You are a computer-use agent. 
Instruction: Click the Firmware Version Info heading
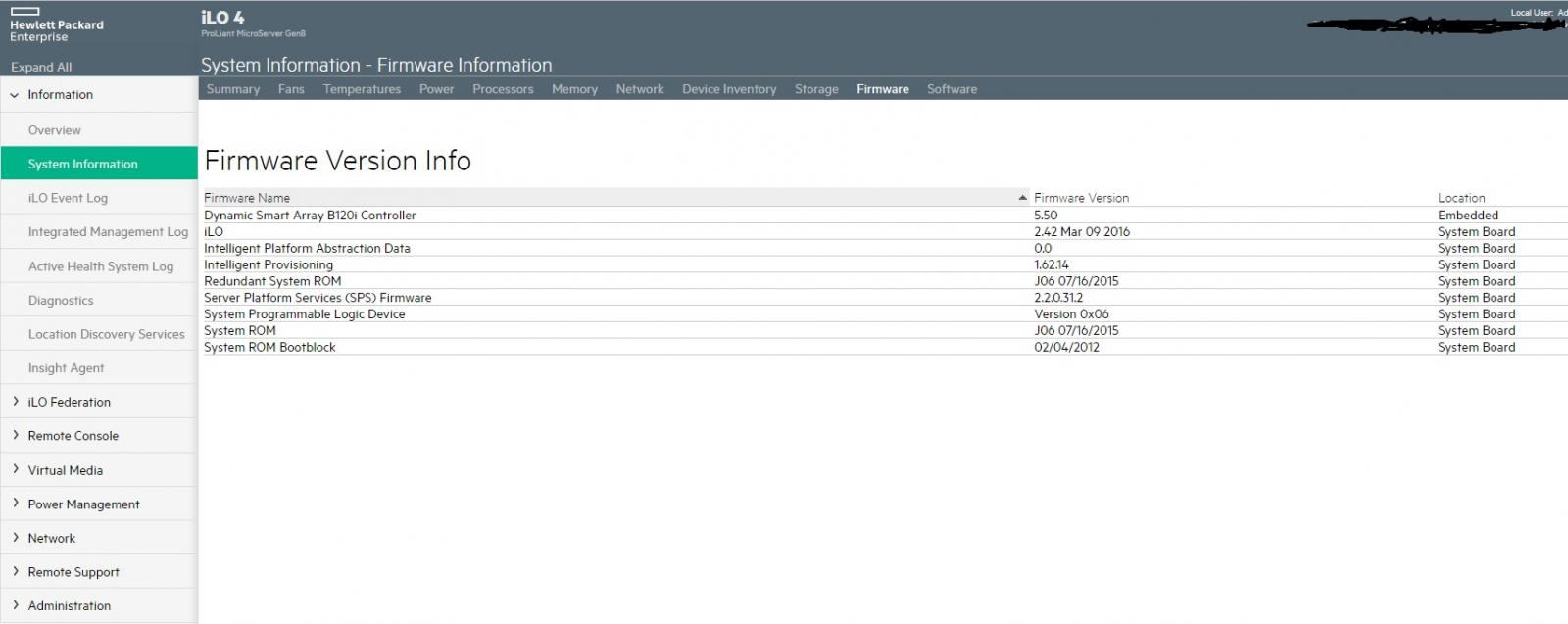[x=338, y=161]
